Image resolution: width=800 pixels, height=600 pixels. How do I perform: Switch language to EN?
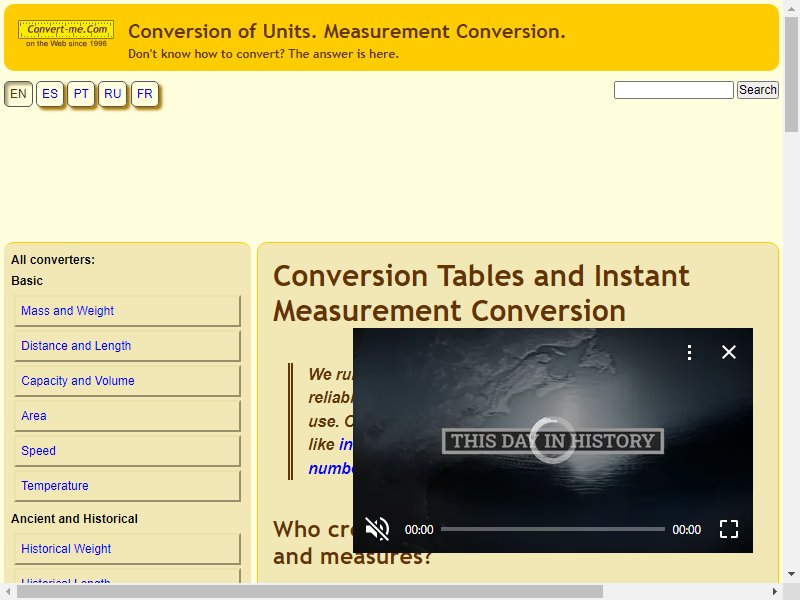(x=18, y=94)
